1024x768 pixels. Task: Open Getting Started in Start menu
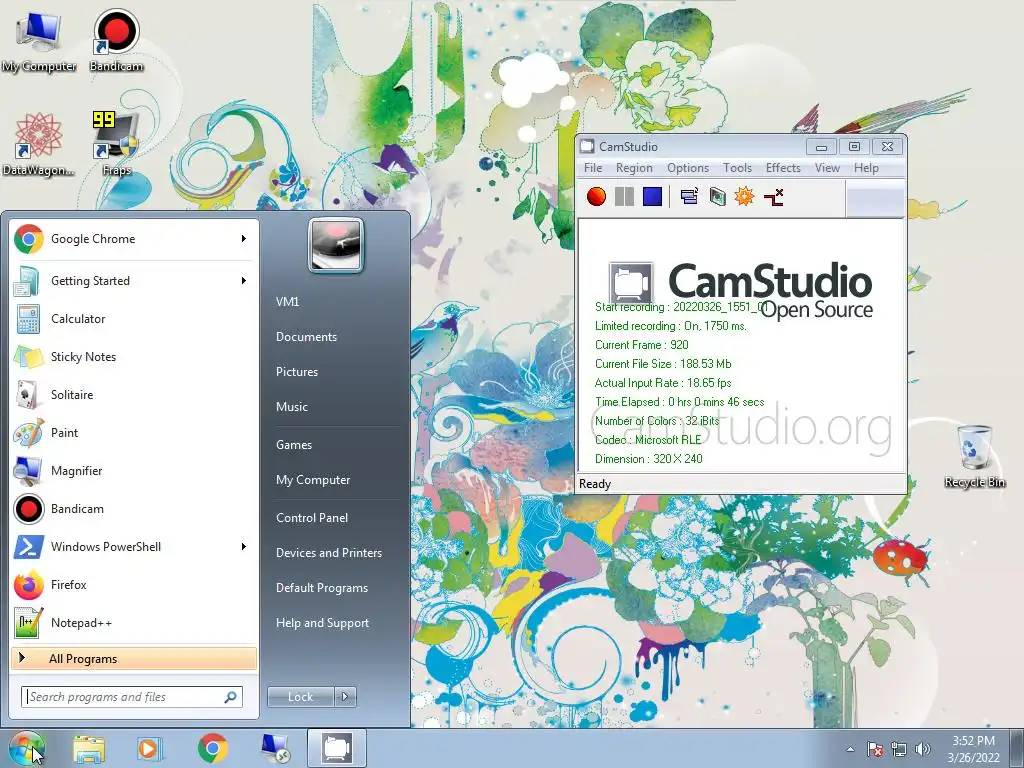click(x=134, y=281)
